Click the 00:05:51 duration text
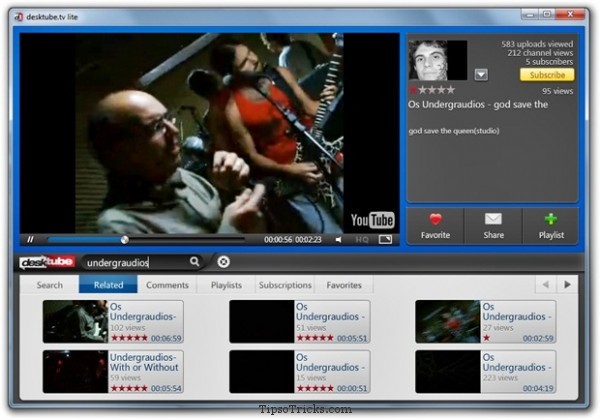This screenshot has width=600, height=420. pyautogui.click(x=352, y=338)
